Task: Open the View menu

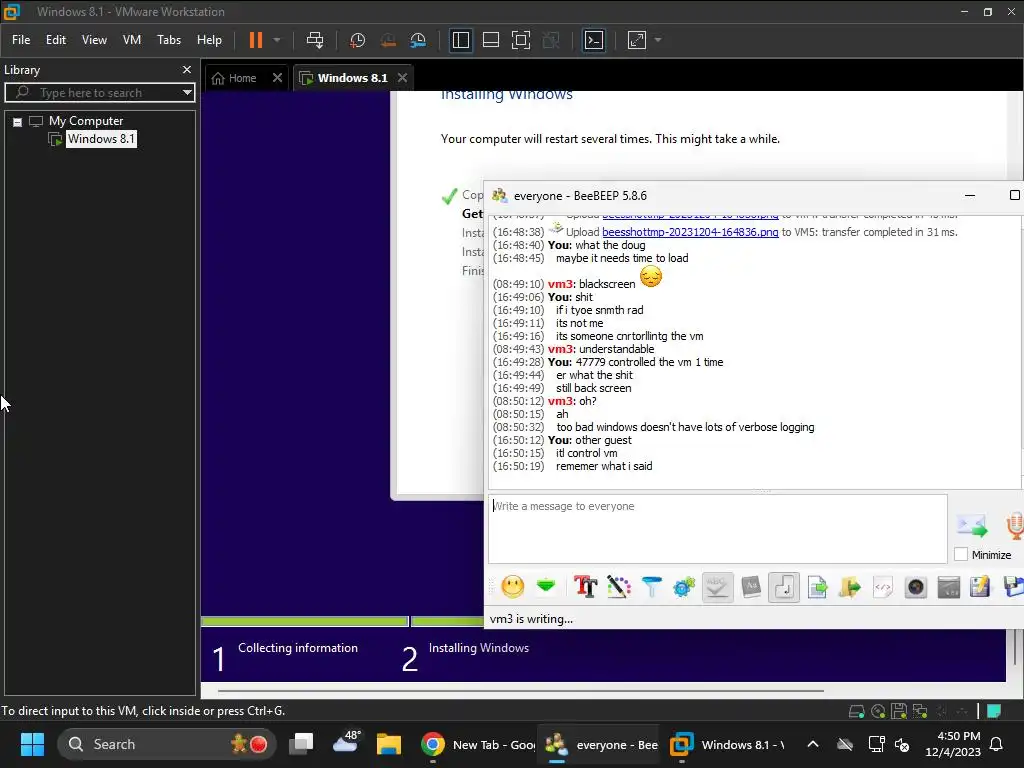Action: [94, 40]
